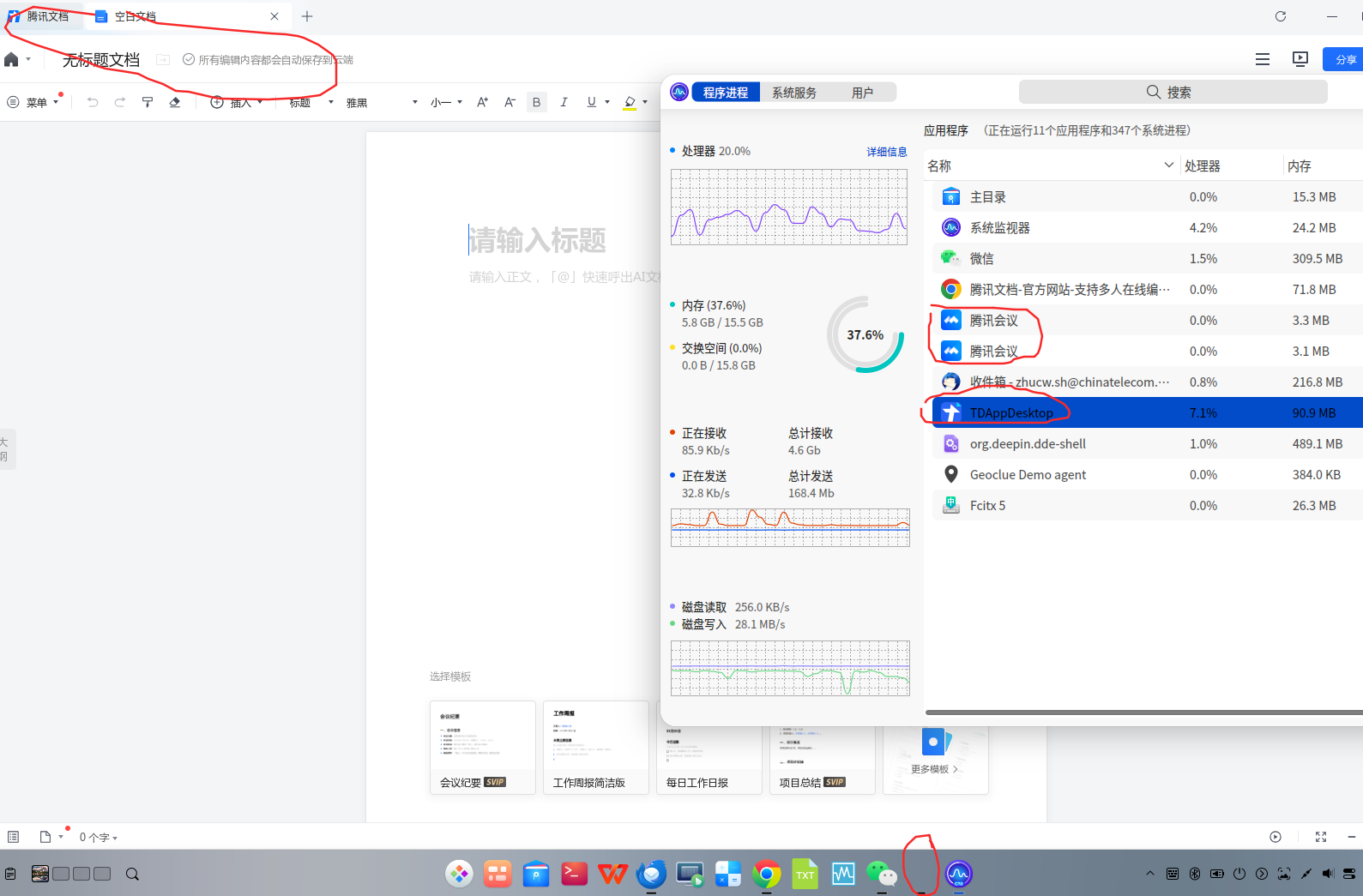Open the 标题 paragraph style dropdown
This screenshot has width=1363, height=896.
[x=311, y=103]
